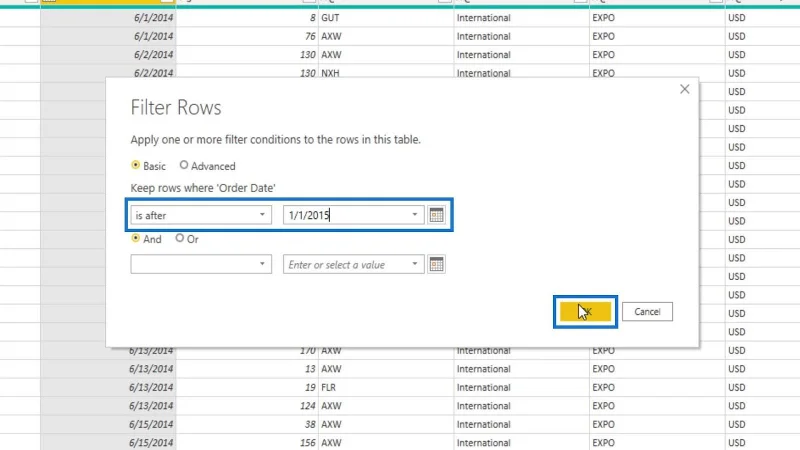Choose the Or condition option
The image size is (800, 450).
(x=180, y=238)
